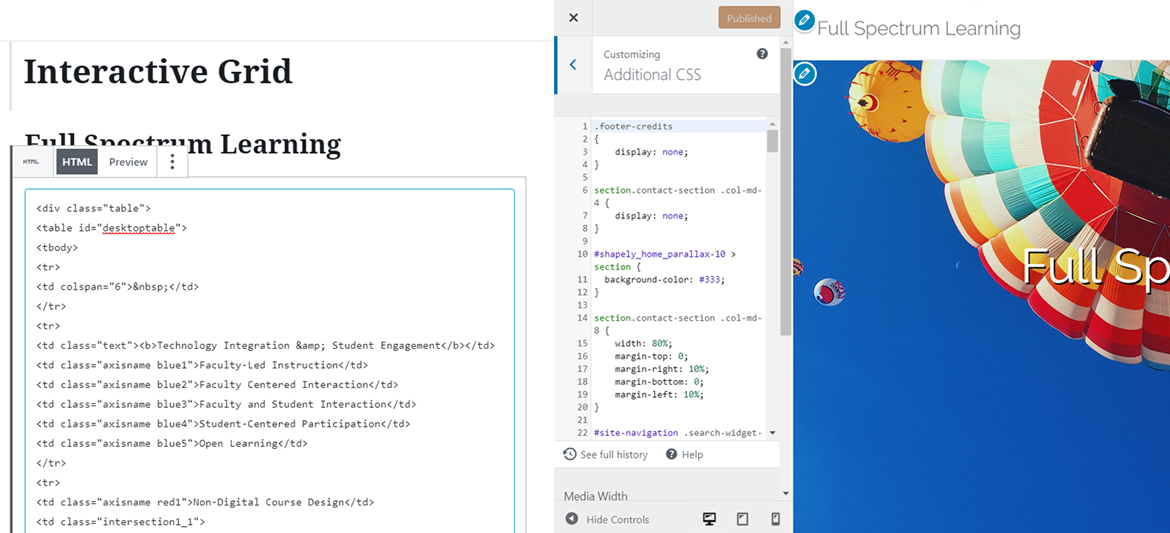Go back using the Customizer back chevron
Image resolution: width=1170 pixels, height=533 pixels.
573,65
